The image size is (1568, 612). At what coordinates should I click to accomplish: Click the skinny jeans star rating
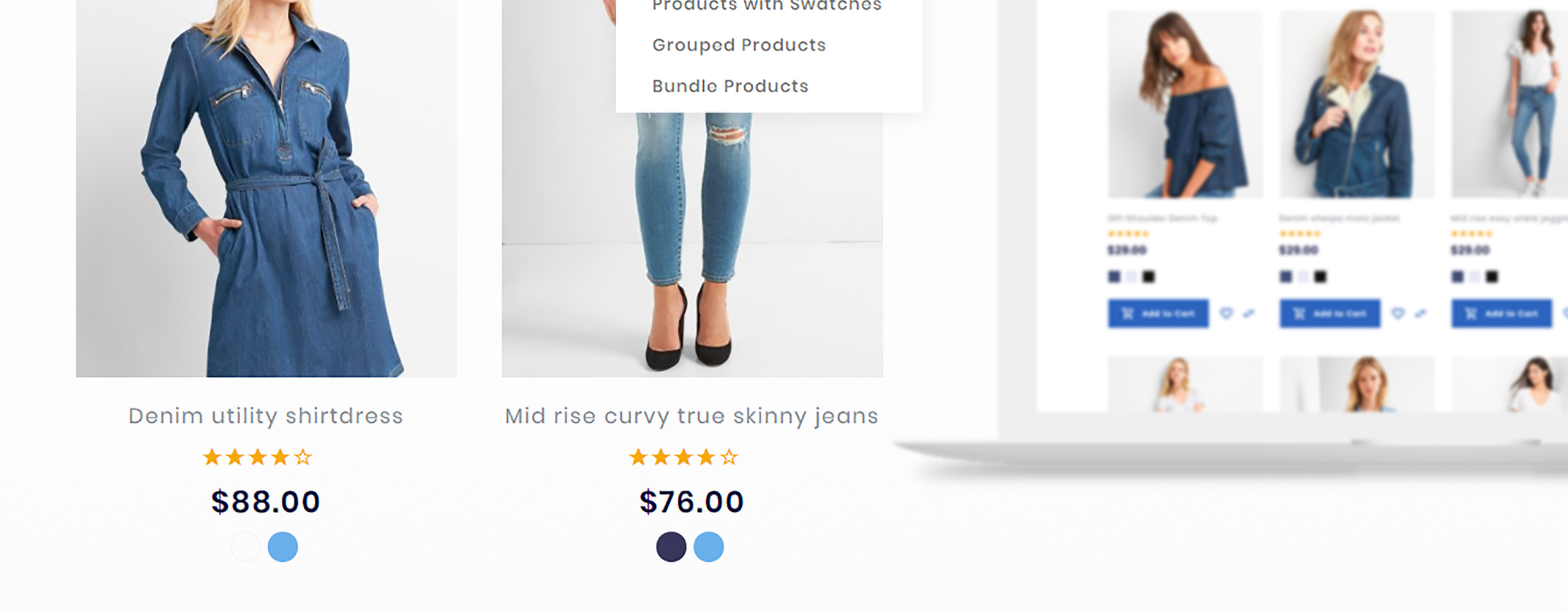pyautogui.click(x=684, y=457)
